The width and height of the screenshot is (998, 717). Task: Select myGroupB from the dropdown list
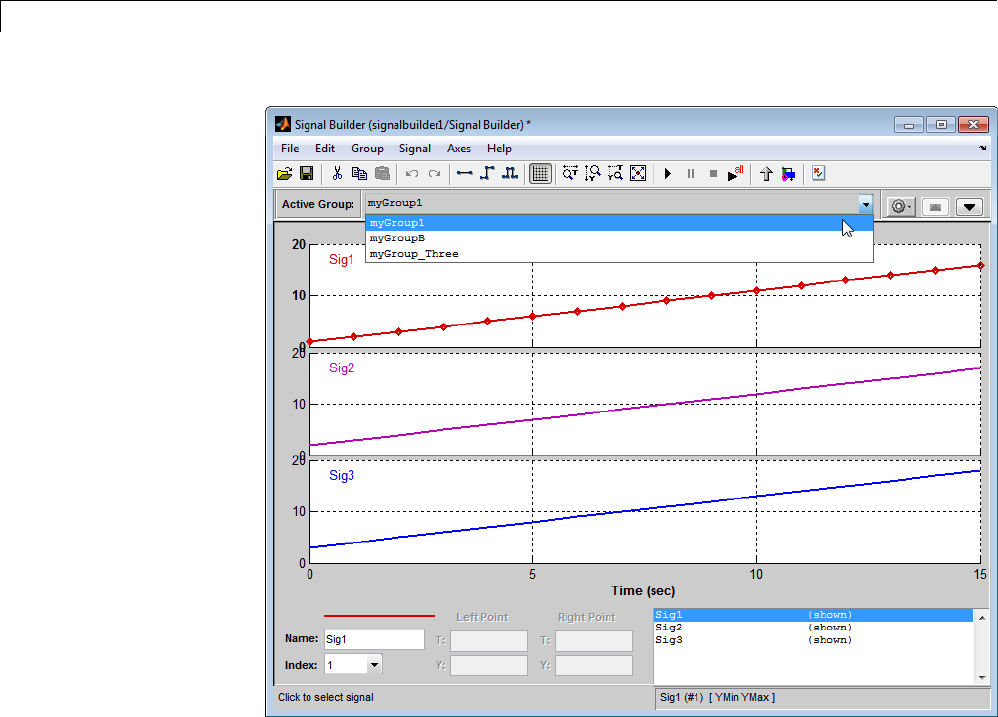(398, 239)
